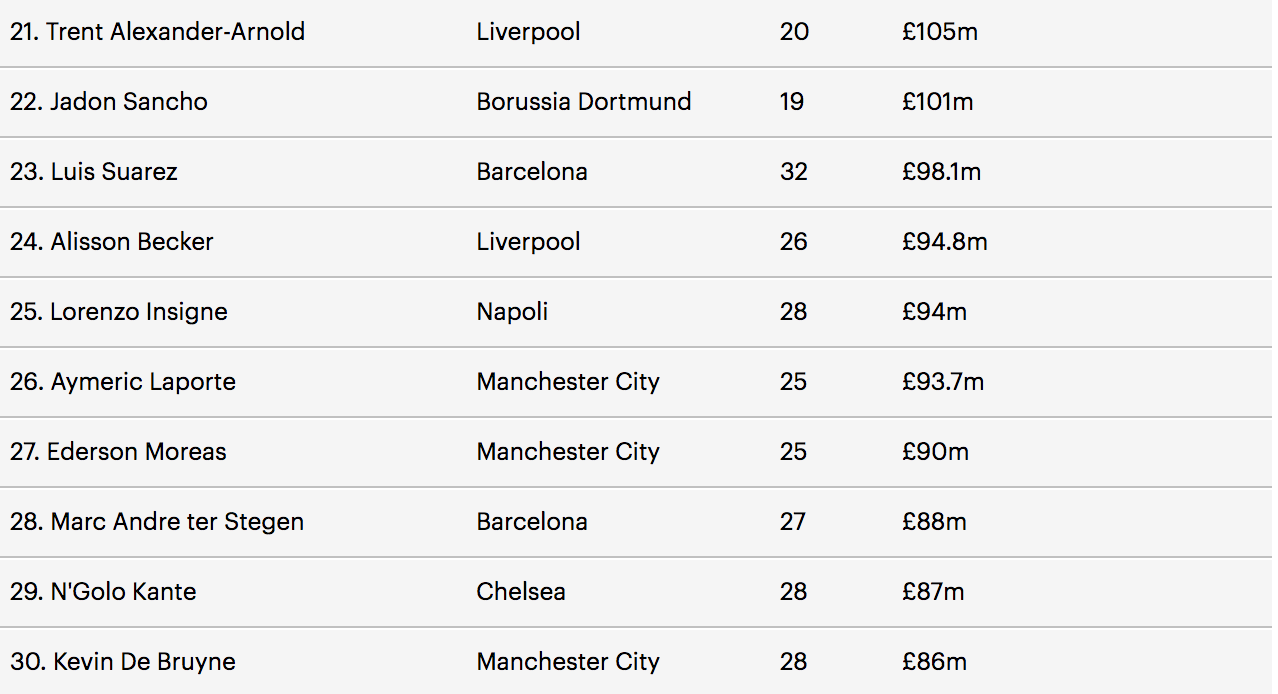Viewport: 1278px width, 694px height.
Task: Click the Ederson Moreas name
Action: (x=118, y=452)
